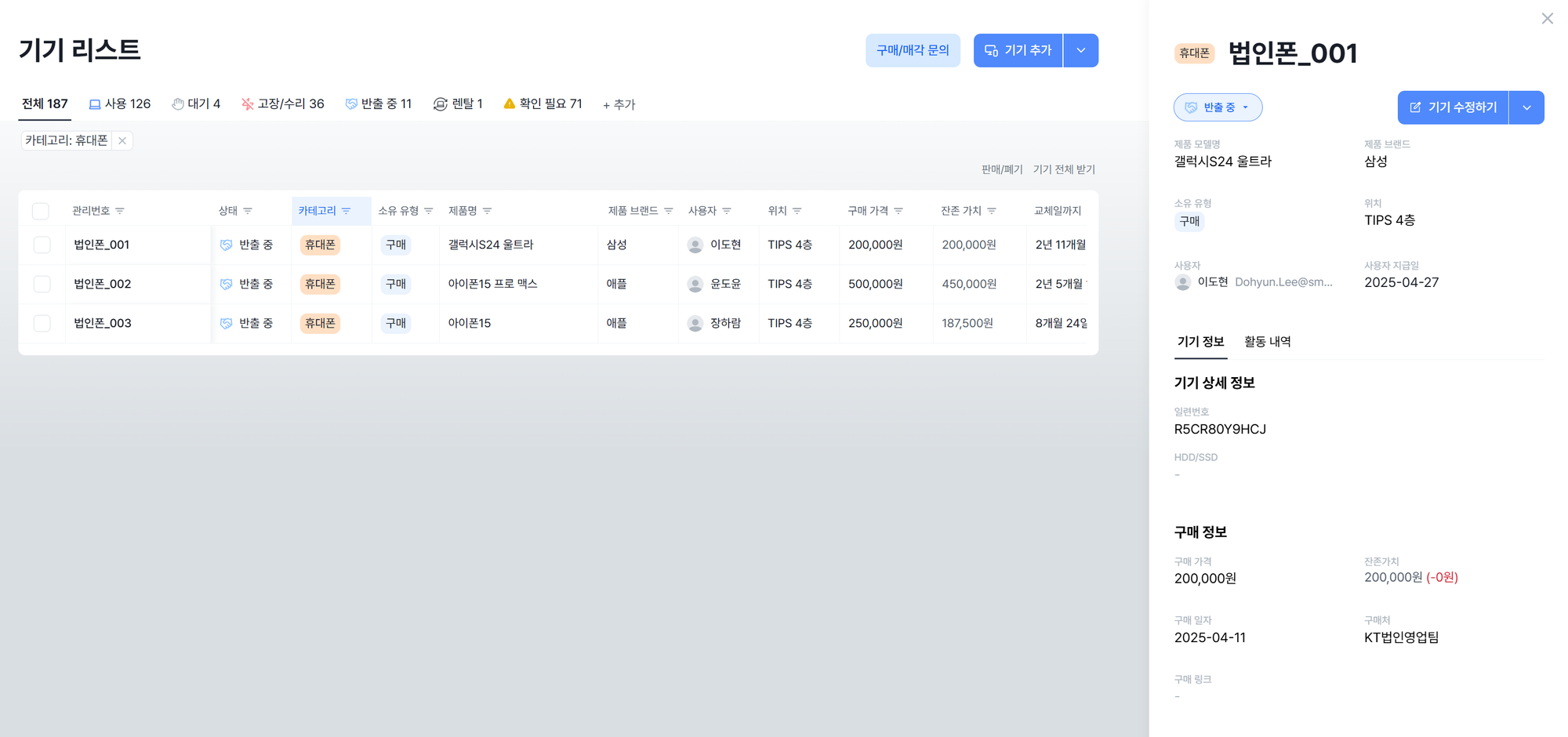
Task: Close the 법인폰_001 detail panel
Action: click(x=1547, y=18)
